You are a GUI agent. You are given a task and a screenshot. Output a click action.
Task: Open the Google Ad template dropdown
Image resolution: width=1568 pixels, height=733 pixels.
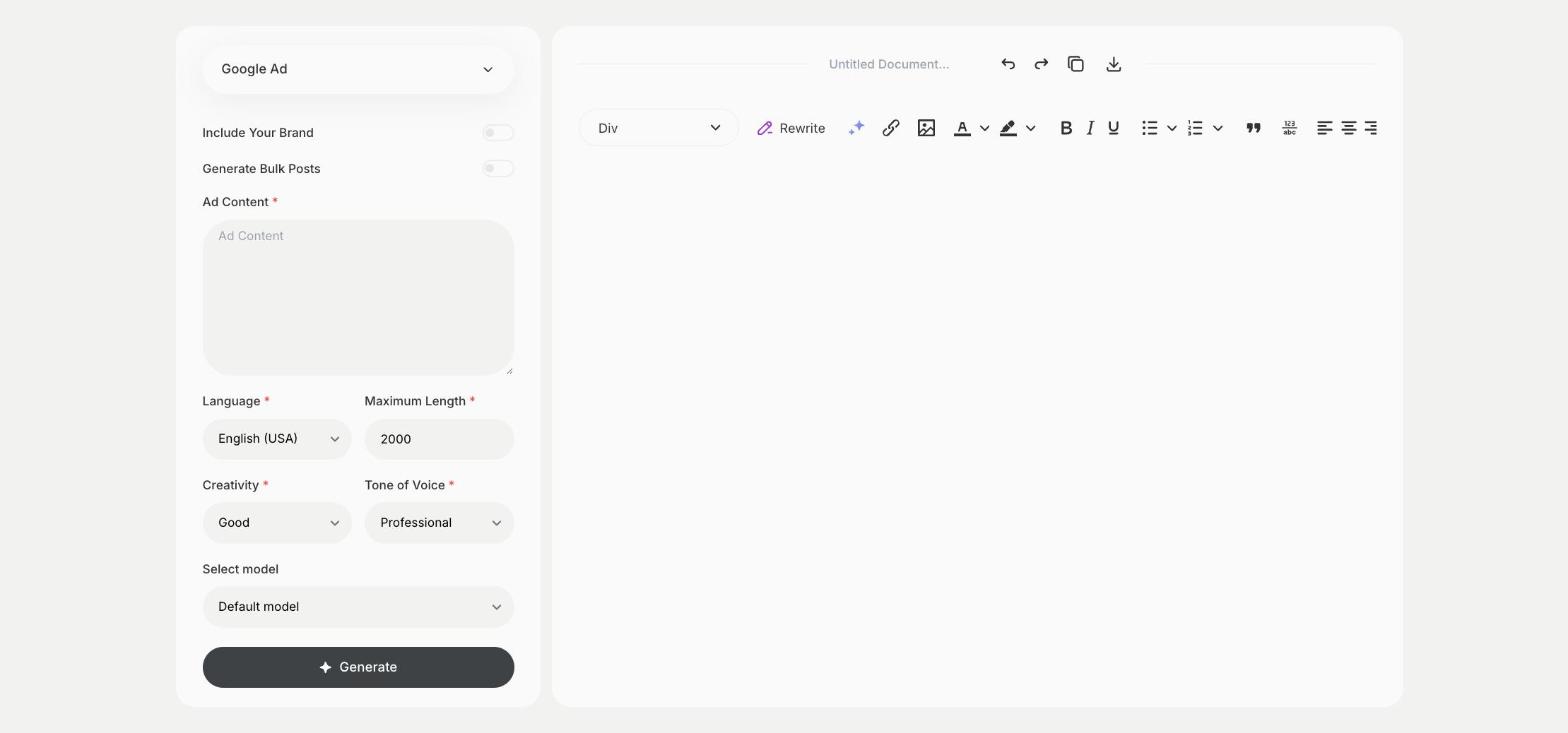pyautogui.click(x=358, y=69)
